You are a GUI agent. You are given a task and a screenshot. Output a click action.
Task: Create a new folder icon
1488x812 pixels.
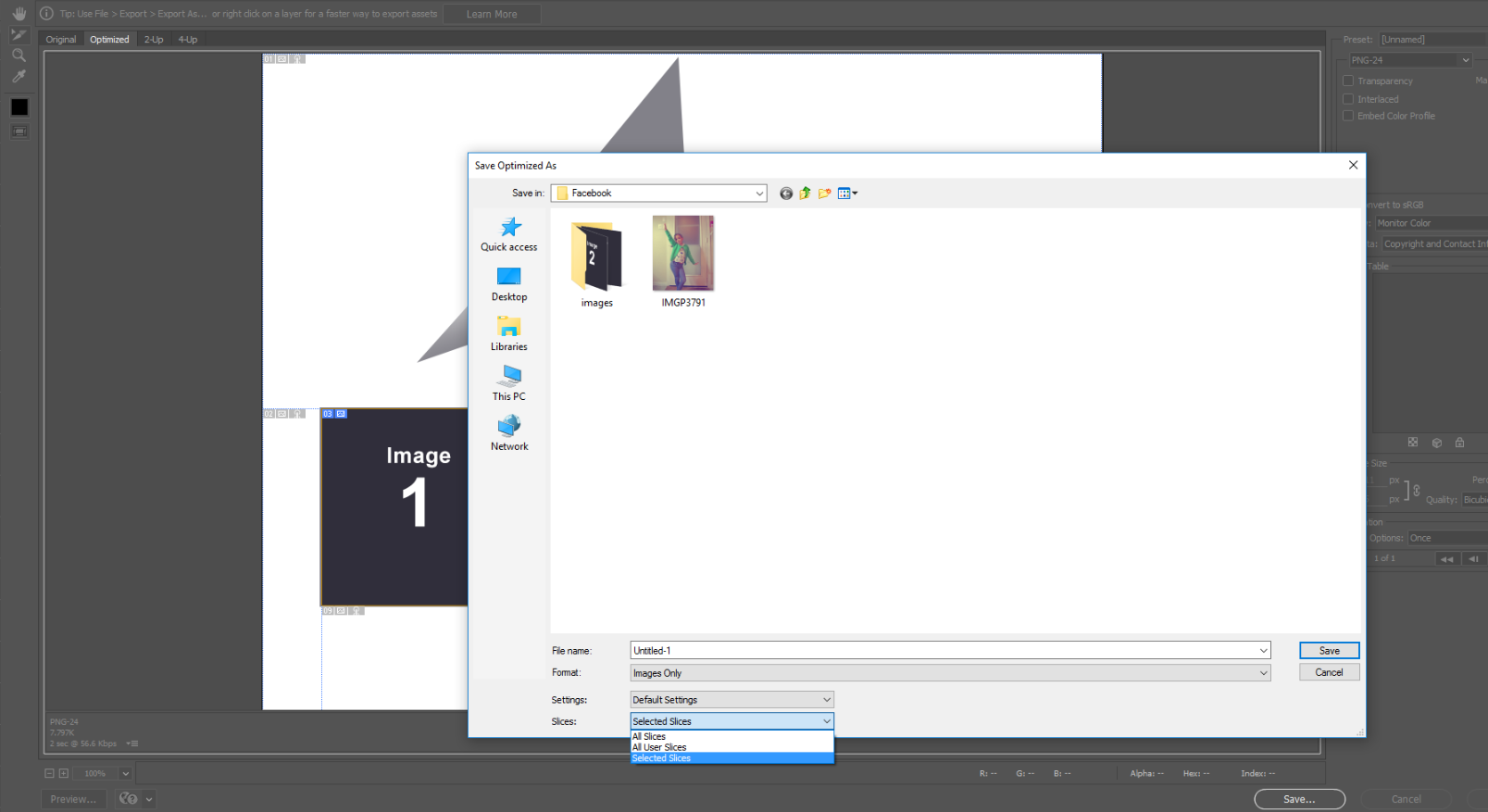pos(824,194)
